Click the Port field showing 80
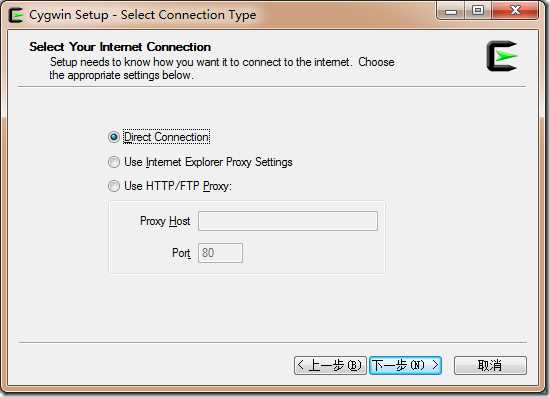The height and width of the screenshot is (397, 550). click(220, 253)
